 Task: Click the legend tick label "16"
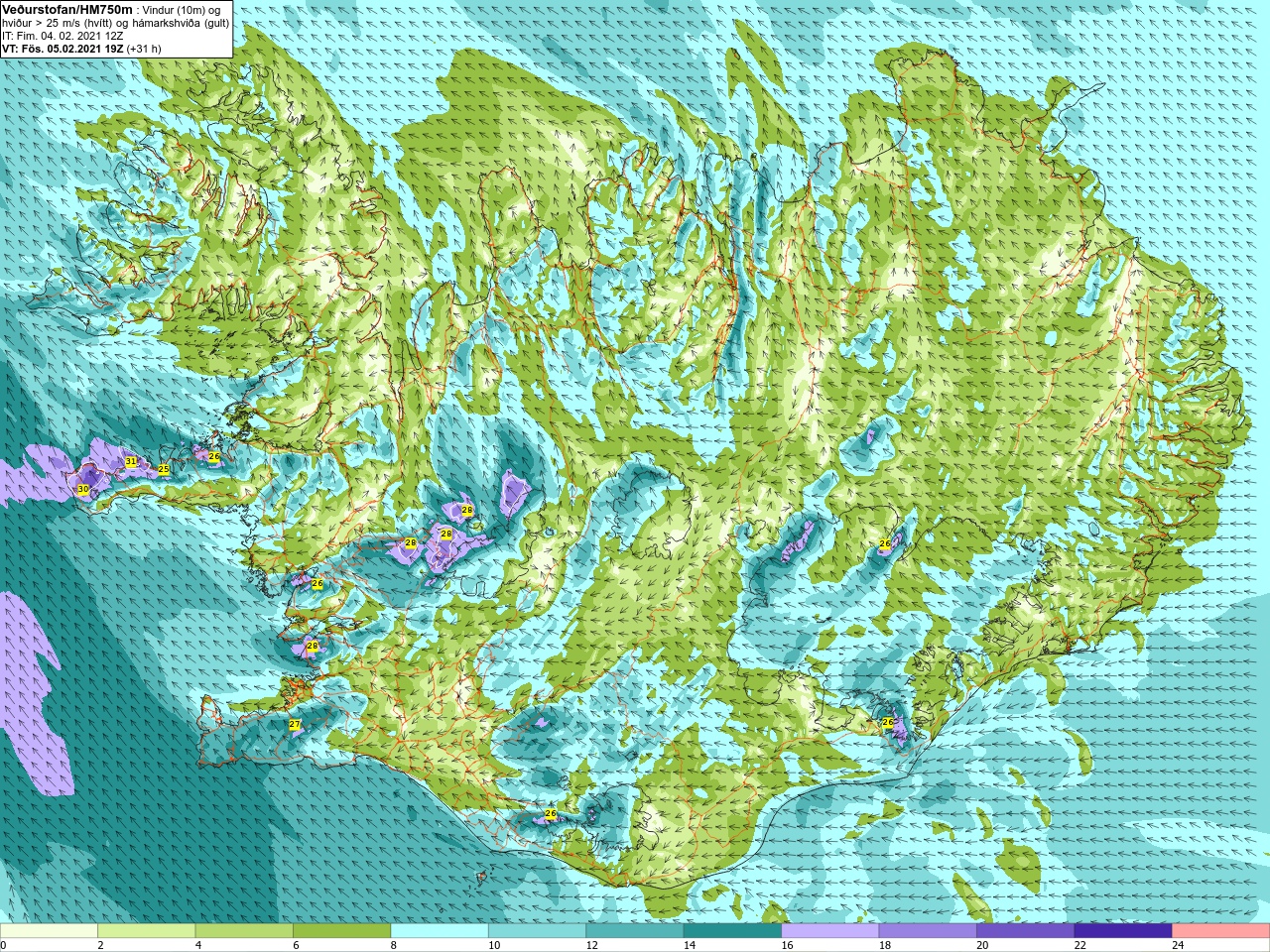[787, 946]
